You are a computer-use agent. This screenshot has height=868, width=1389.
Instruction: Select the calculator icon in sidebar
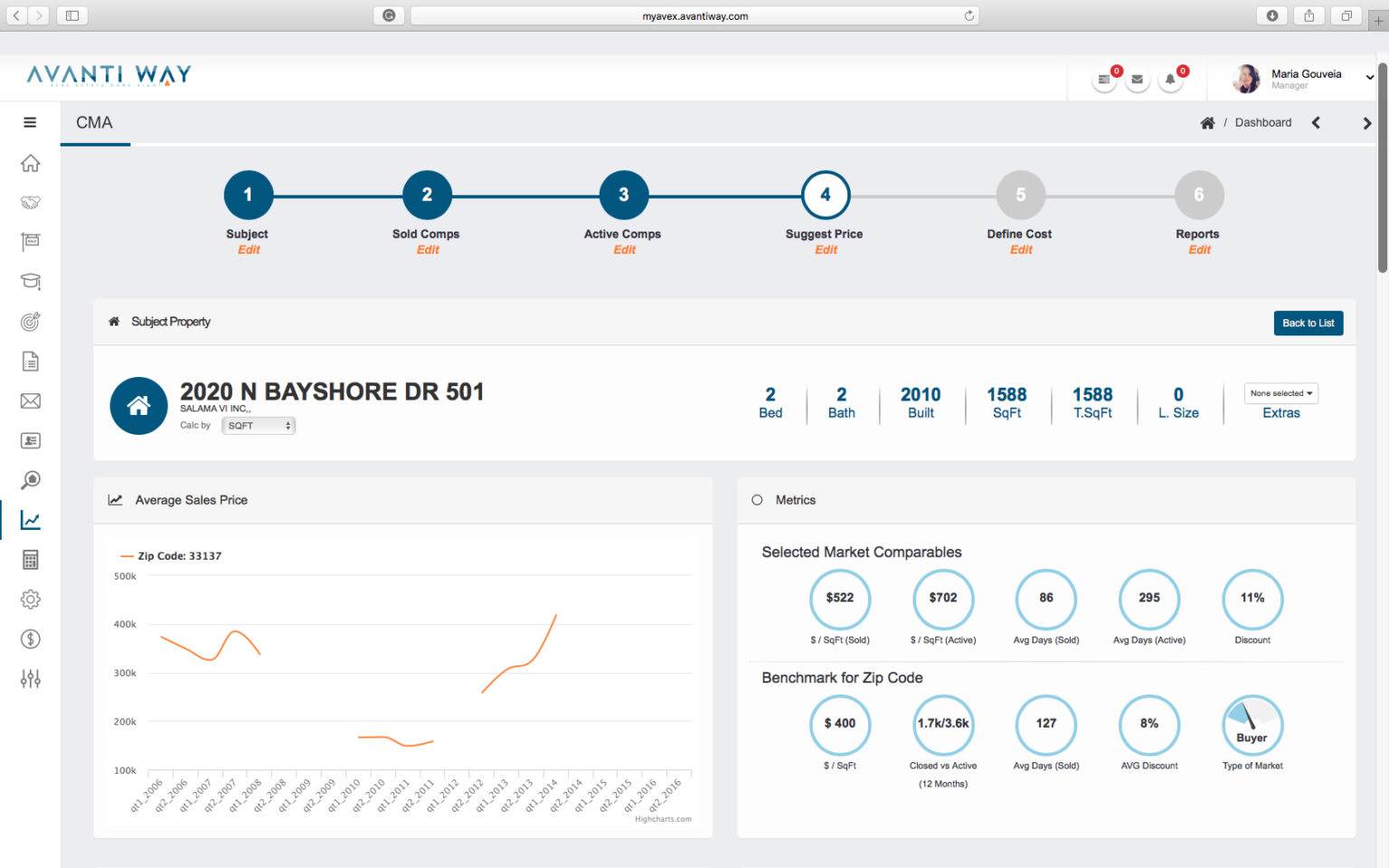pos(30,560)
